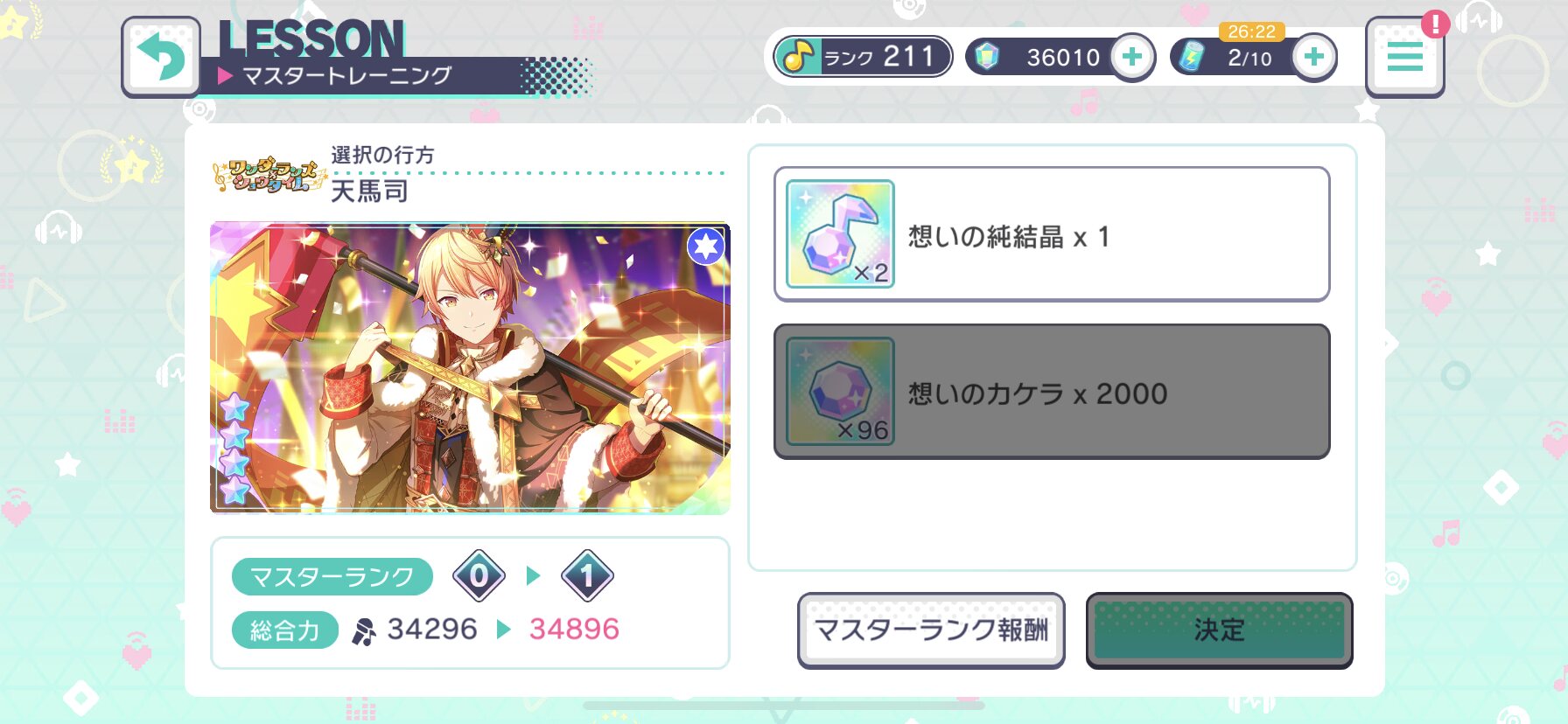Tap the star attribute badge on card
This screenshot has width=1568, height=724.
coord(705,247)
